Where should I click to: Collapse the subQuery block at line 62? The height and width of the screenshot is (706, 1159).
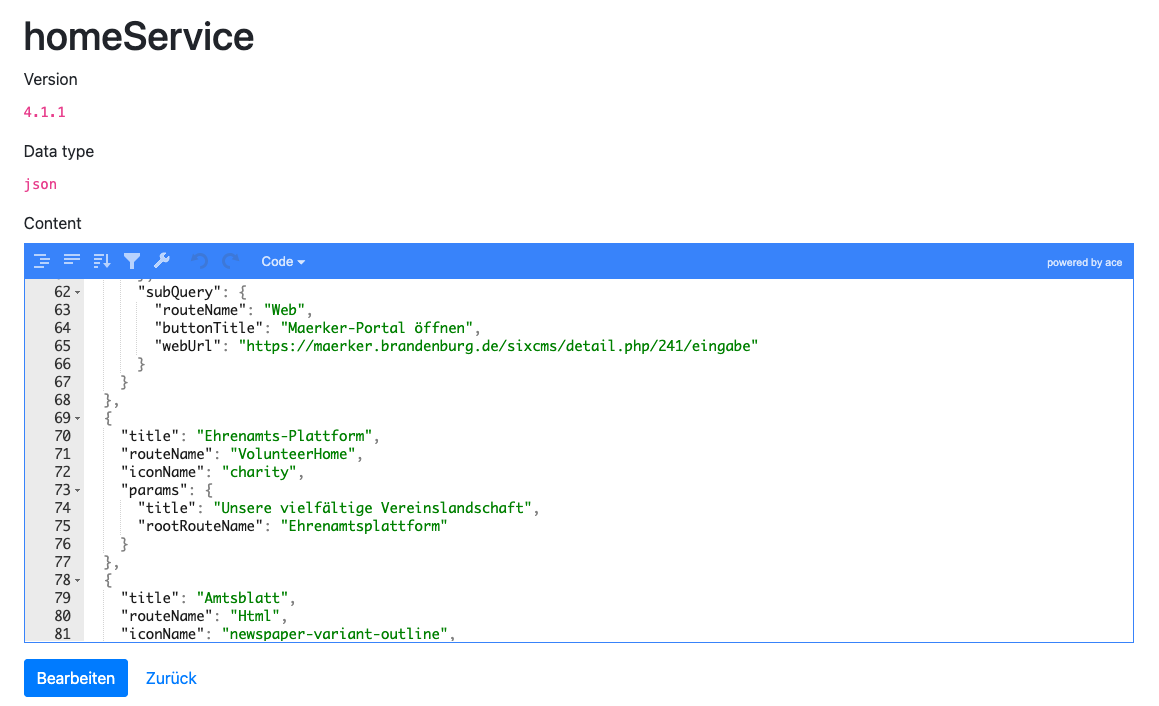[x=78, y=292]
